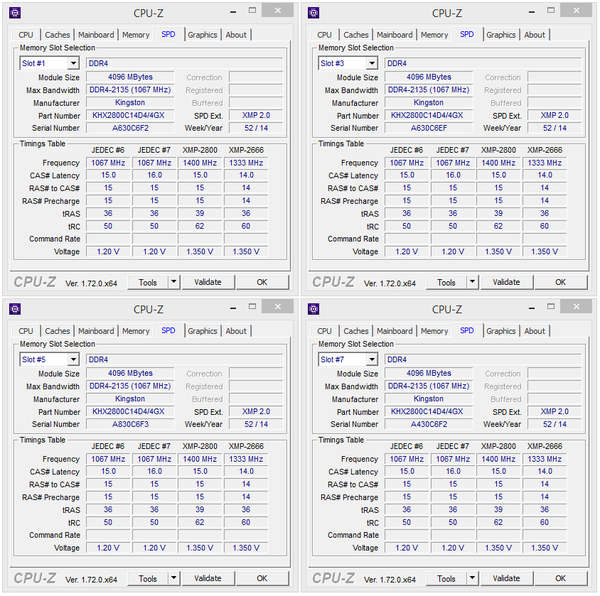Click OK button in Slot #7 window
600x596 pixels.
(561, 578)
